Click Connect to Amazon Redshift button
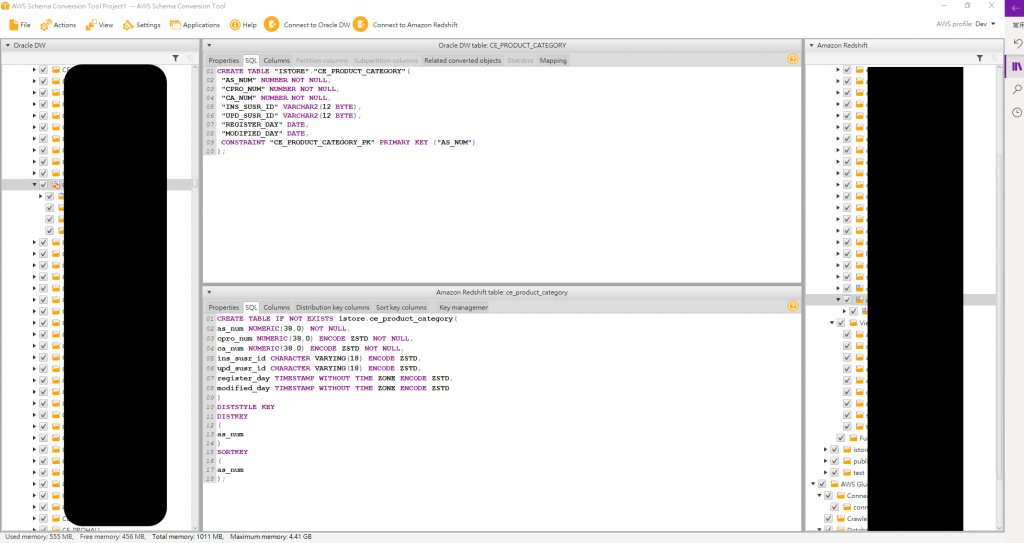The image size is (1024, 543). pyautogui.click(x=406, y=25)
